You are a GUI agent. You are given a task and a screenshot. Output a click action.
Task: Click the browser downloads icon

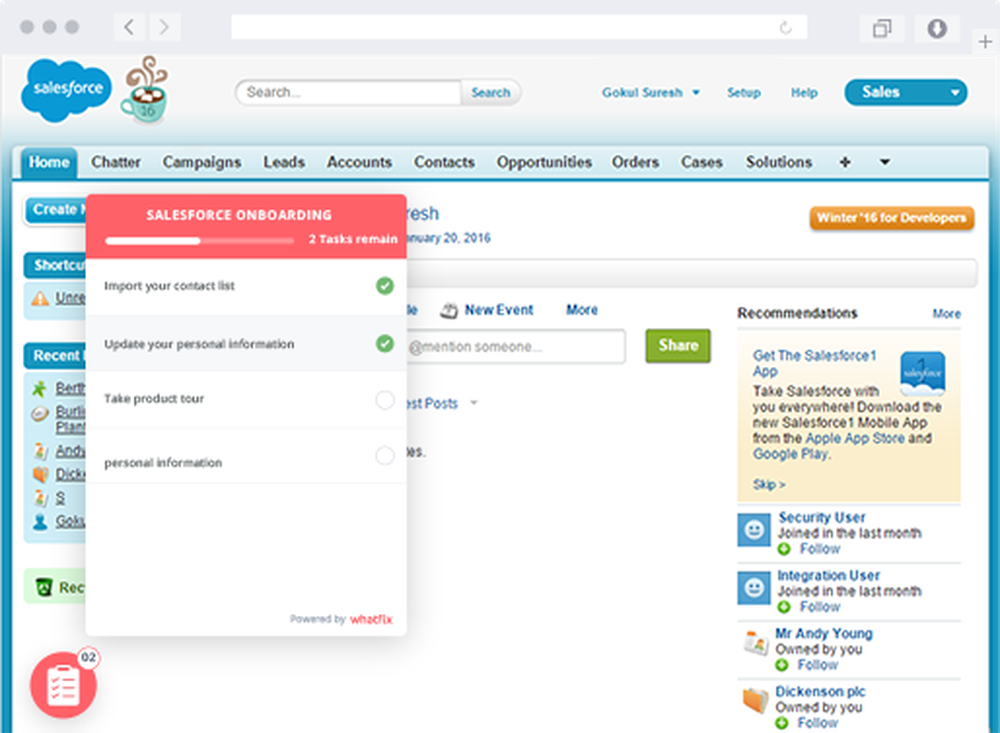pyautogui.click(x=937, y=28)
